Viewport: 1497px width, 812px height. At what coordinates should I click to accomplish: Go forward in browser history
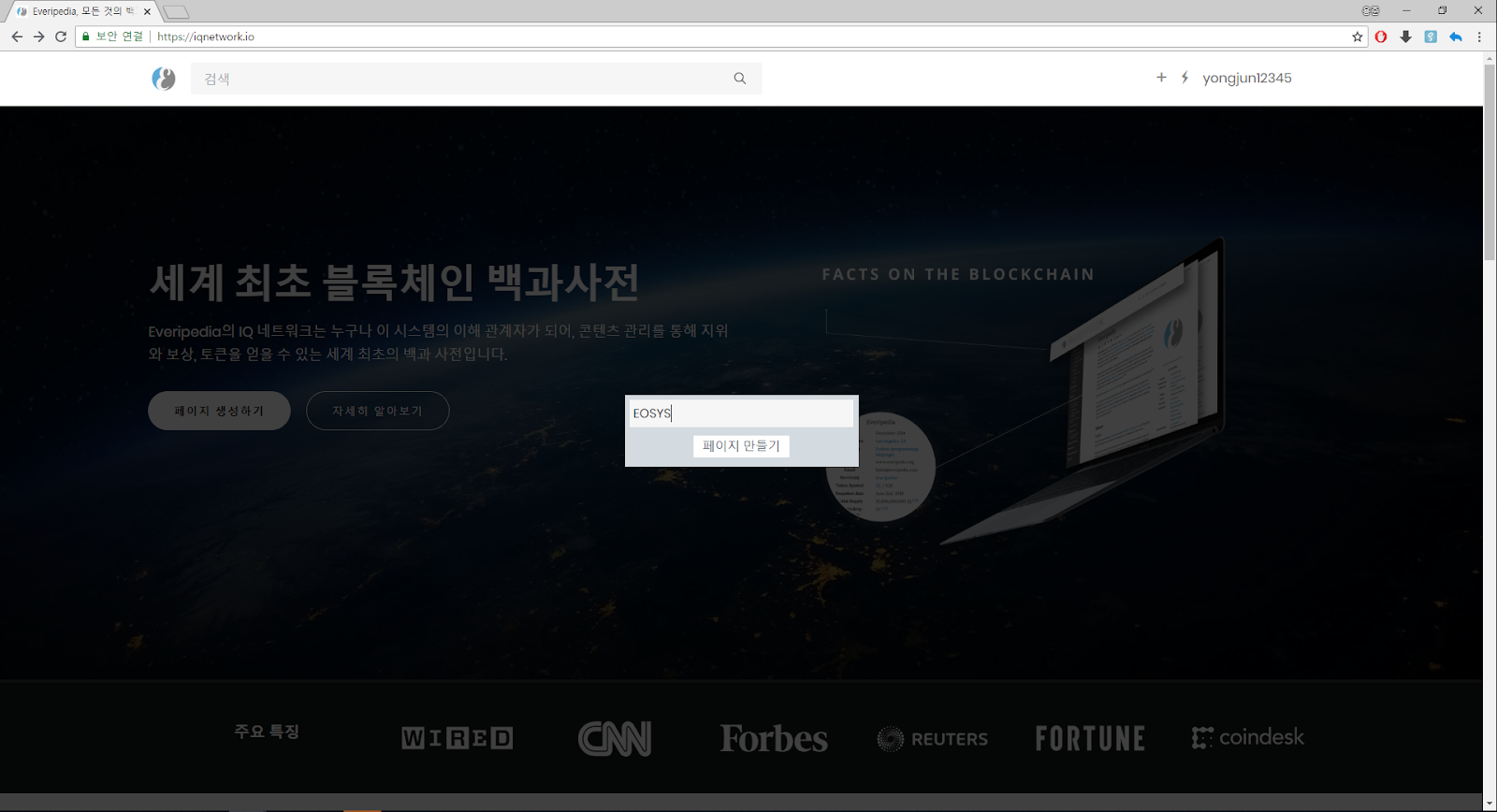39,36
